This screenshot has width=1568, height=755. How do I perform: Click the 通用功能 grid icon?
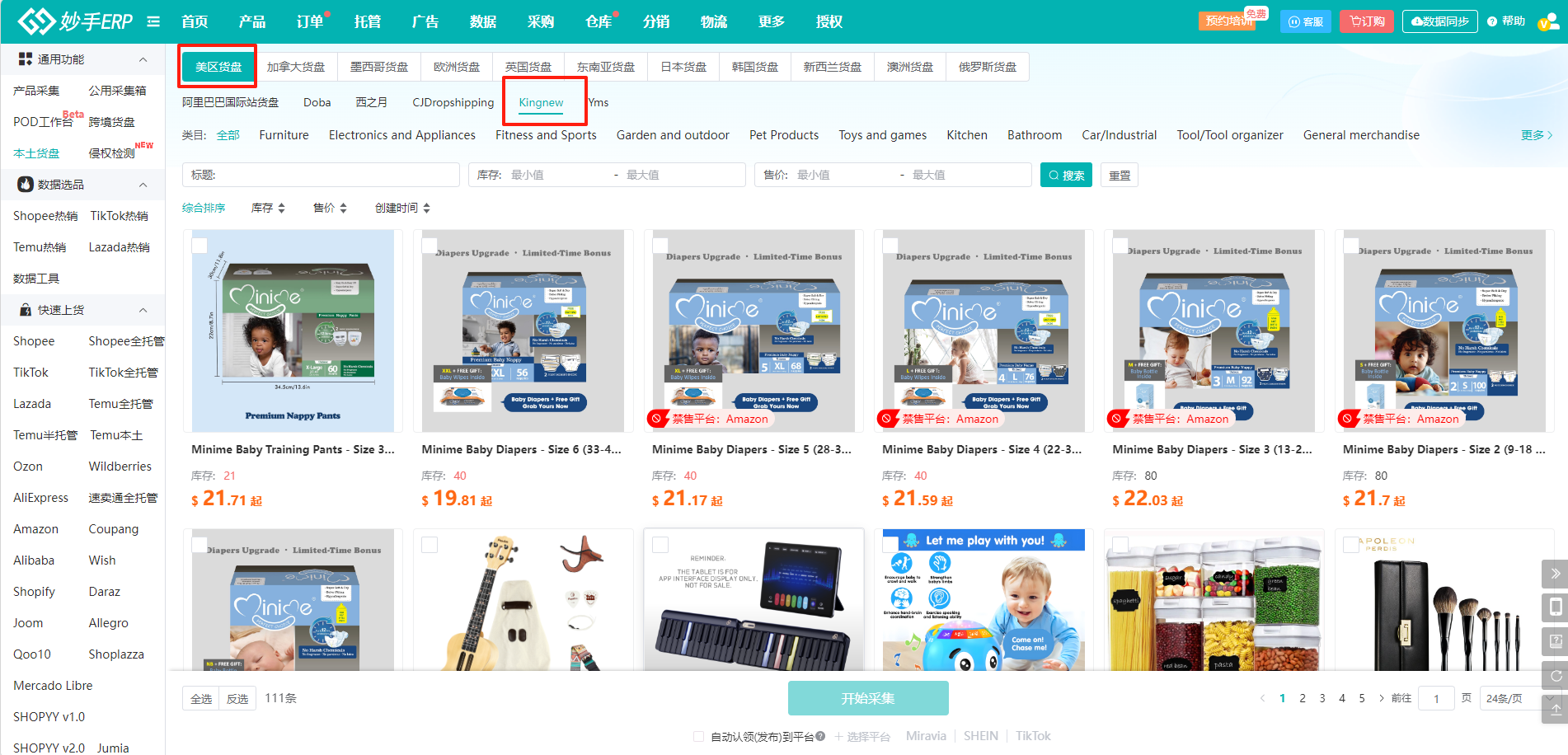point(26,59)
